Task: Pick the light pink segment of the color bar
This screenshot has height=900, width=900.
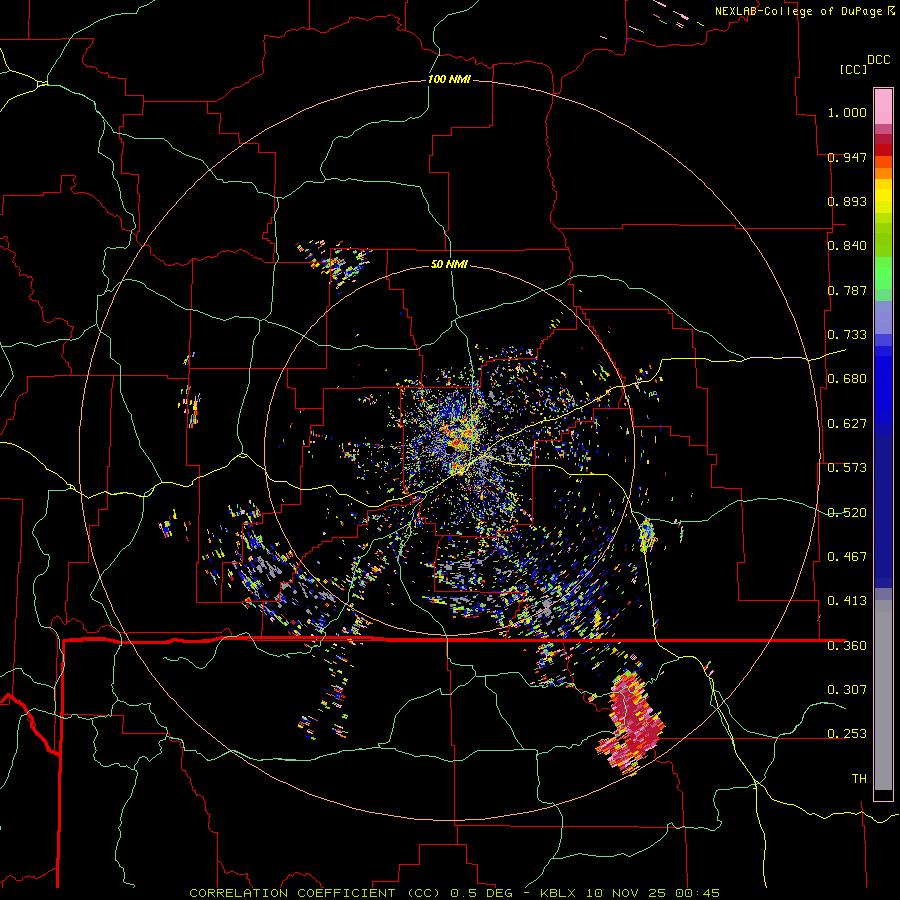Action: tap(883, 106)
